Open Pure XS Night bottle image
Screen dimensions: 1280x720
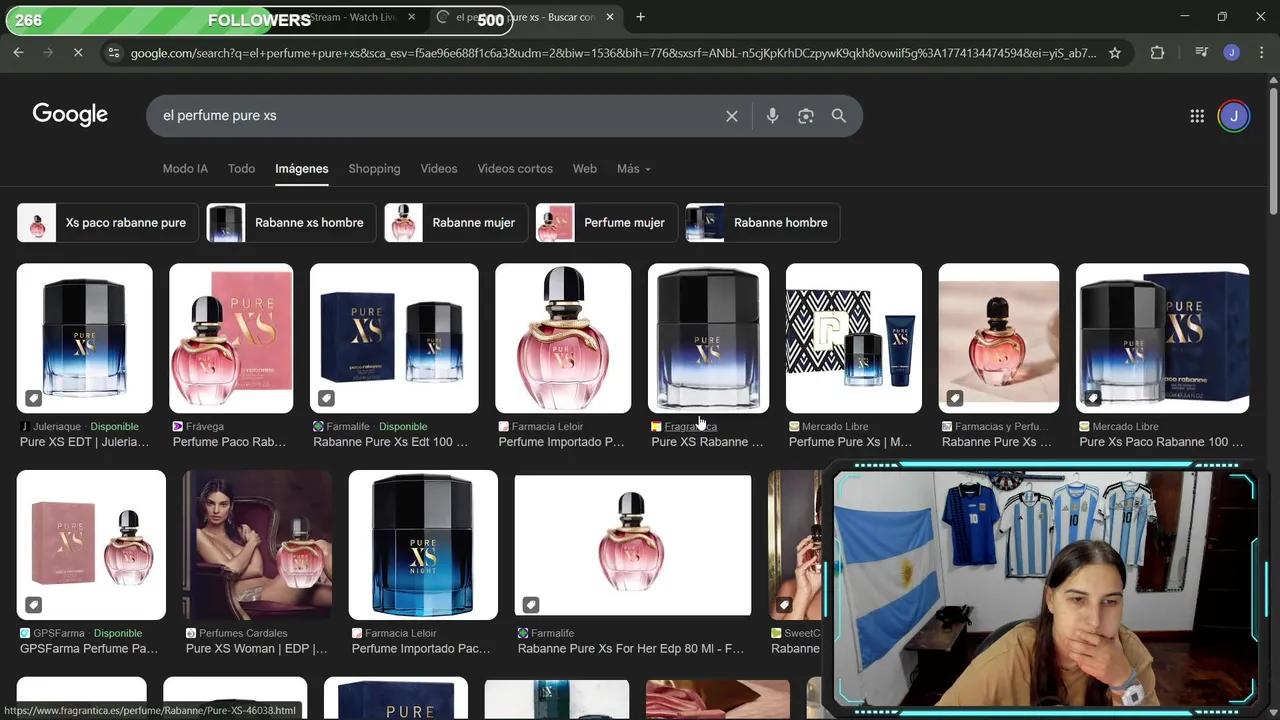click(423, 545)
